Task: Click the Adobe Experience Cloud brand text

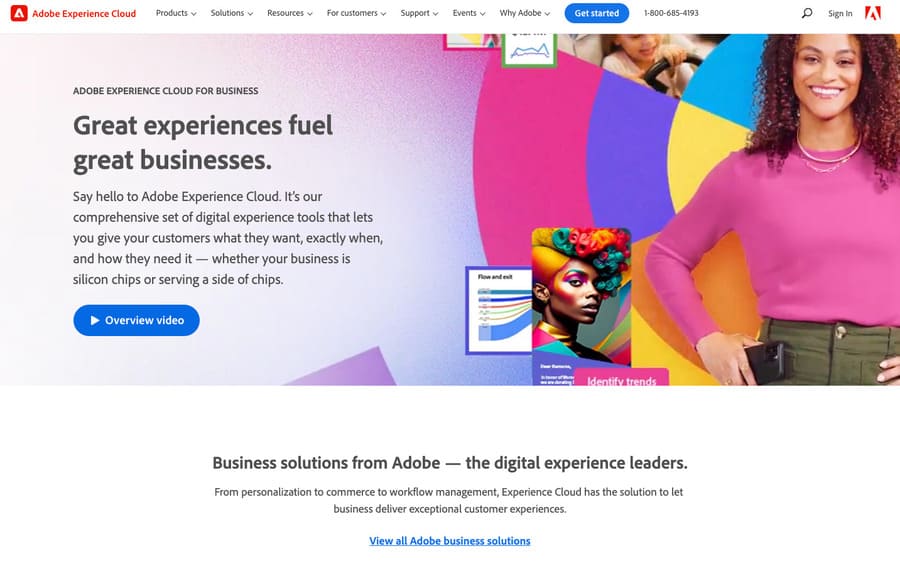Action: click(84, 13)
